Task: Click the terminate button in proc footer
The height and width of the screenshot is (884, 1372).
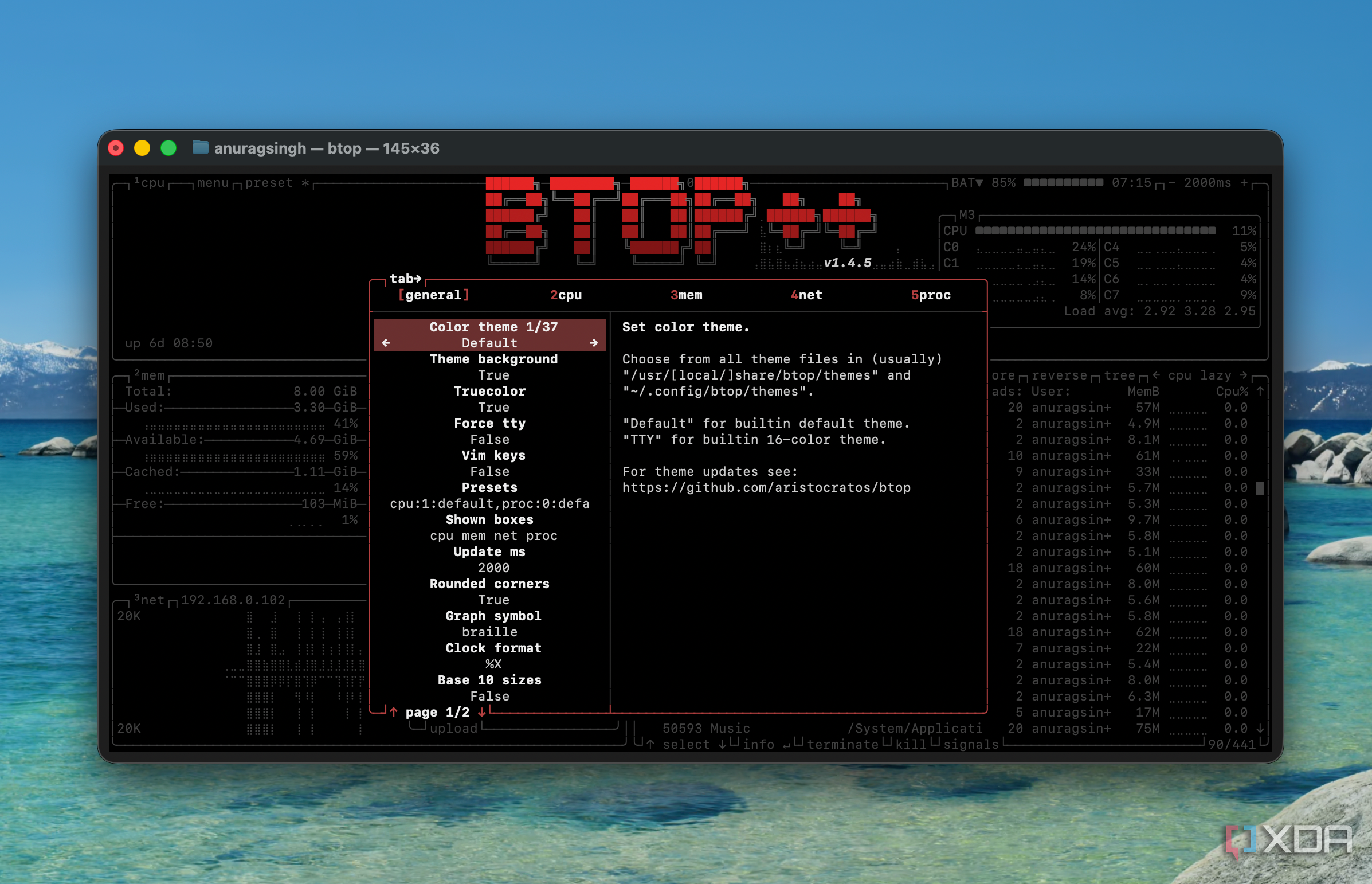Action: pyautogui.click(x=842, y=745)
